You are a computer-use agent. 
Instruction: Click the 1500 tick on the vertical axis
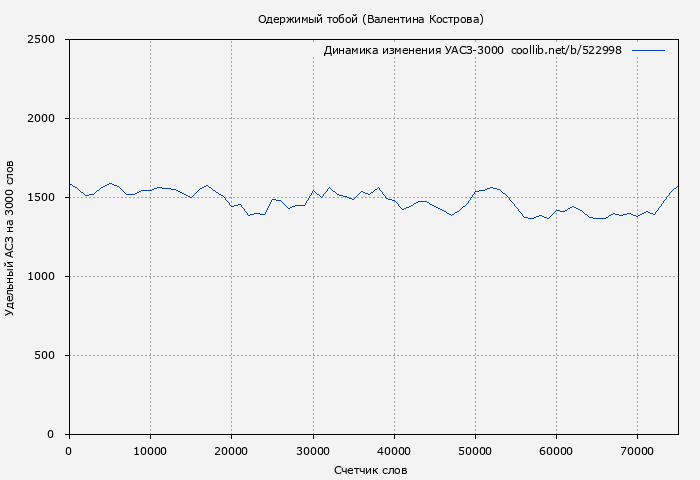47,198
